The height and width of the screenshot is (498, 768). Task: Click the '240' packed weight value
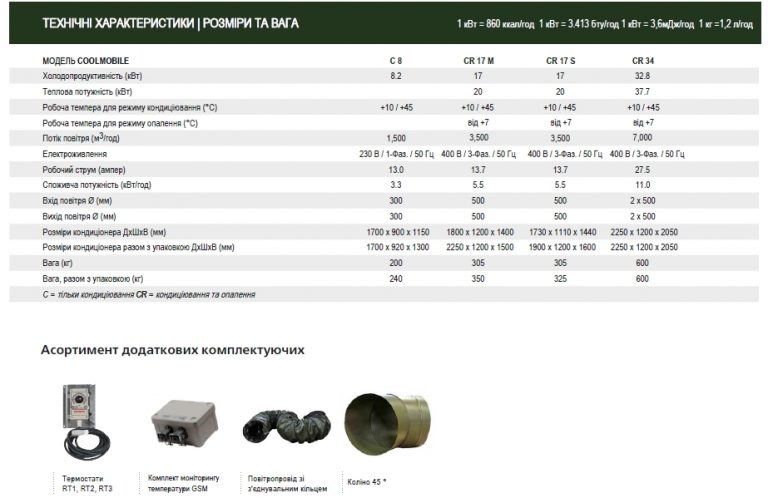click(396, 279)
